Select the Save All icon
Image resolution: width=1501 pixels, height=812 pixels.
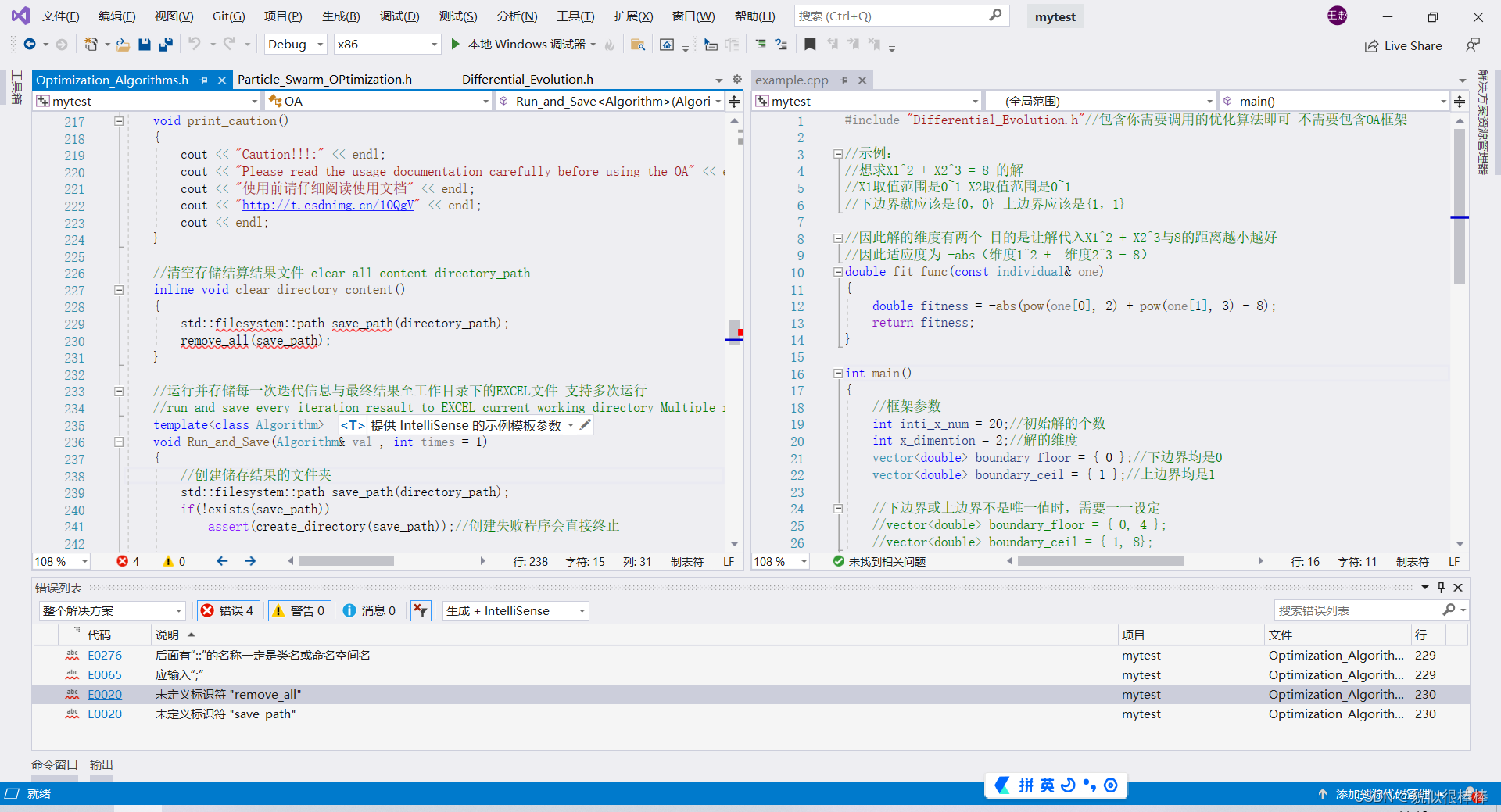[x=165, y=45]
